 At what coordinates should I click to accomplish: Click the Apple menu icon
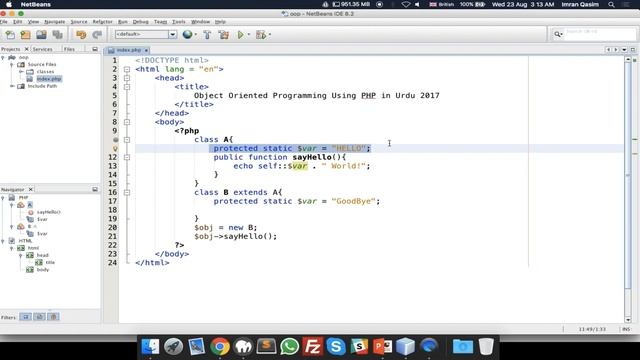pyautogui.click(x=9, y=4)
